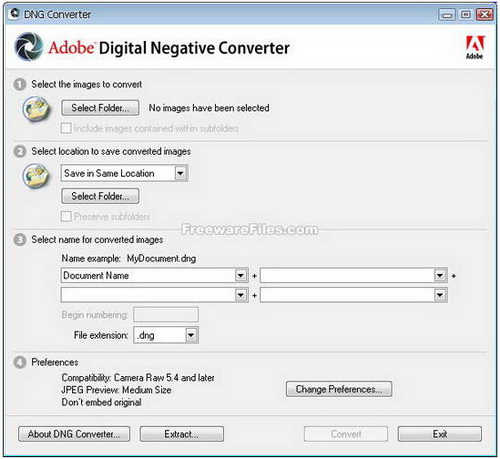
Task: Click 'MyDocument.dng' name example text
Action: click(x=161, y=258)
